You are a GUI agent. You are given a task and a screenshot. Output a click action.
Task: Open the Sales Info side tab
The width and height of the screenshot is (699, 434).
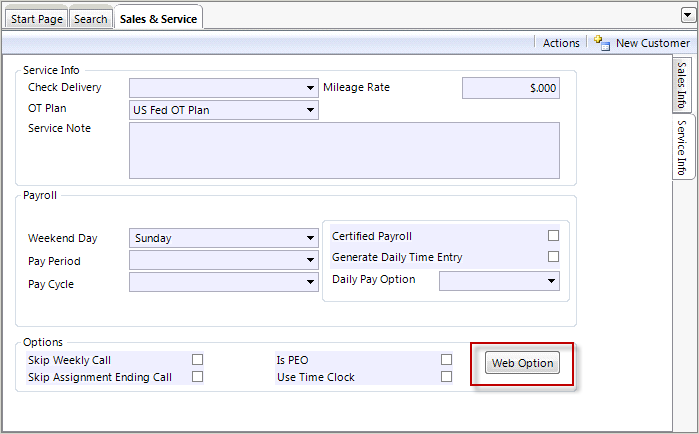(681, 85)
